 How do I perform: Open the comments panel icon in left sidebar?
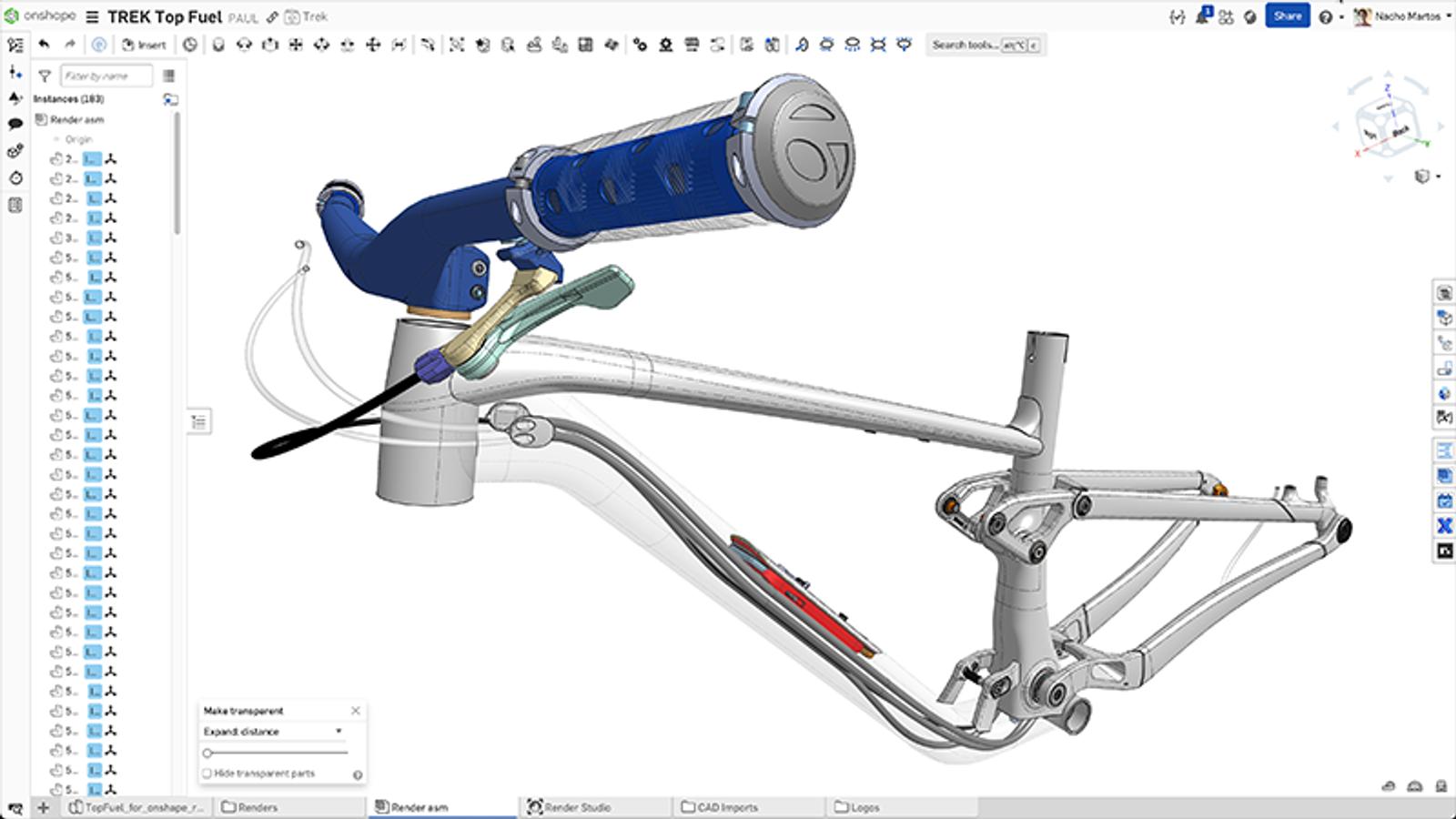[15, 124]
